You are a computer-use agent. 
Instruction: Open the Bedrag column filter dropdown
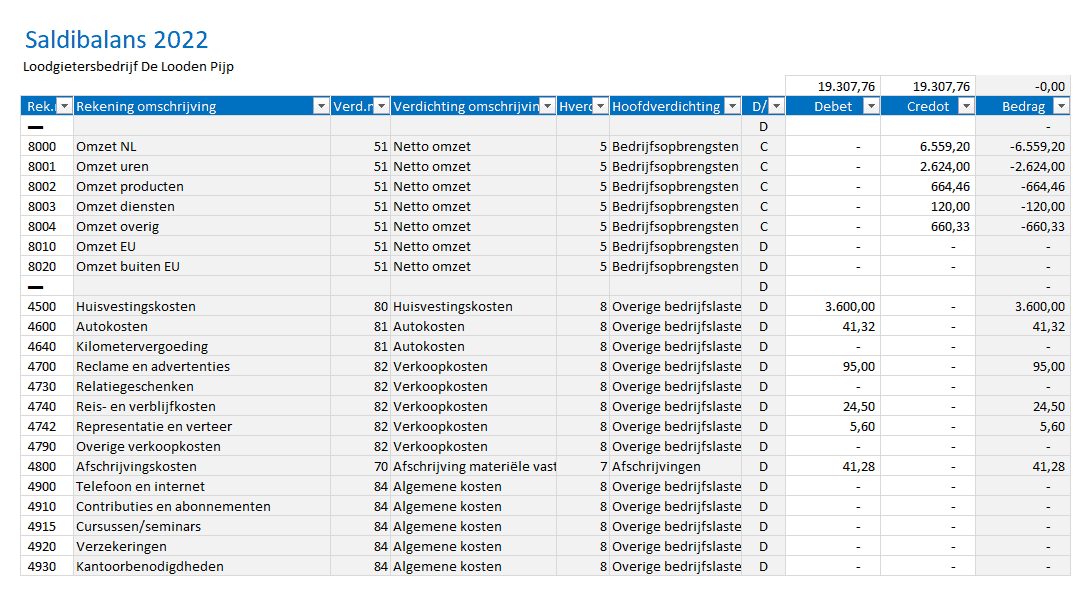(1059, 105)
